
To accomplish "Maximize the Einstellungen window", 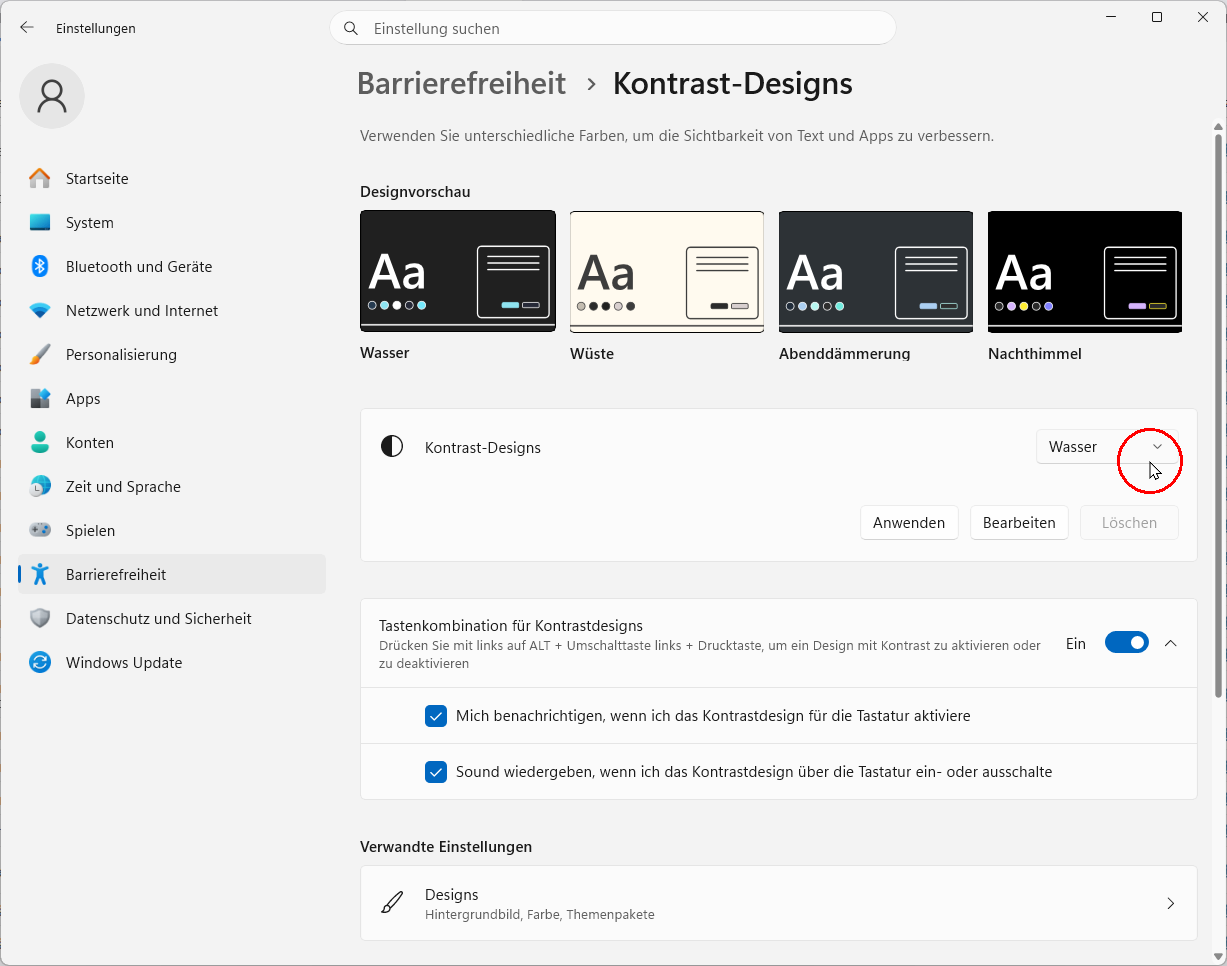I will pos(1157,17).
